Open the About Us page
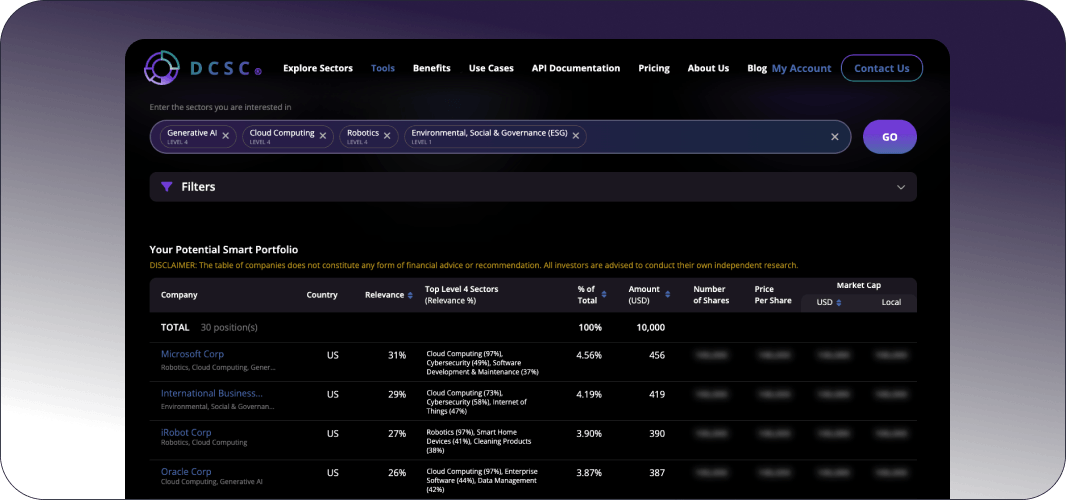The width and height of the screenshot is (1066, 500). click(x=708, y=68)
